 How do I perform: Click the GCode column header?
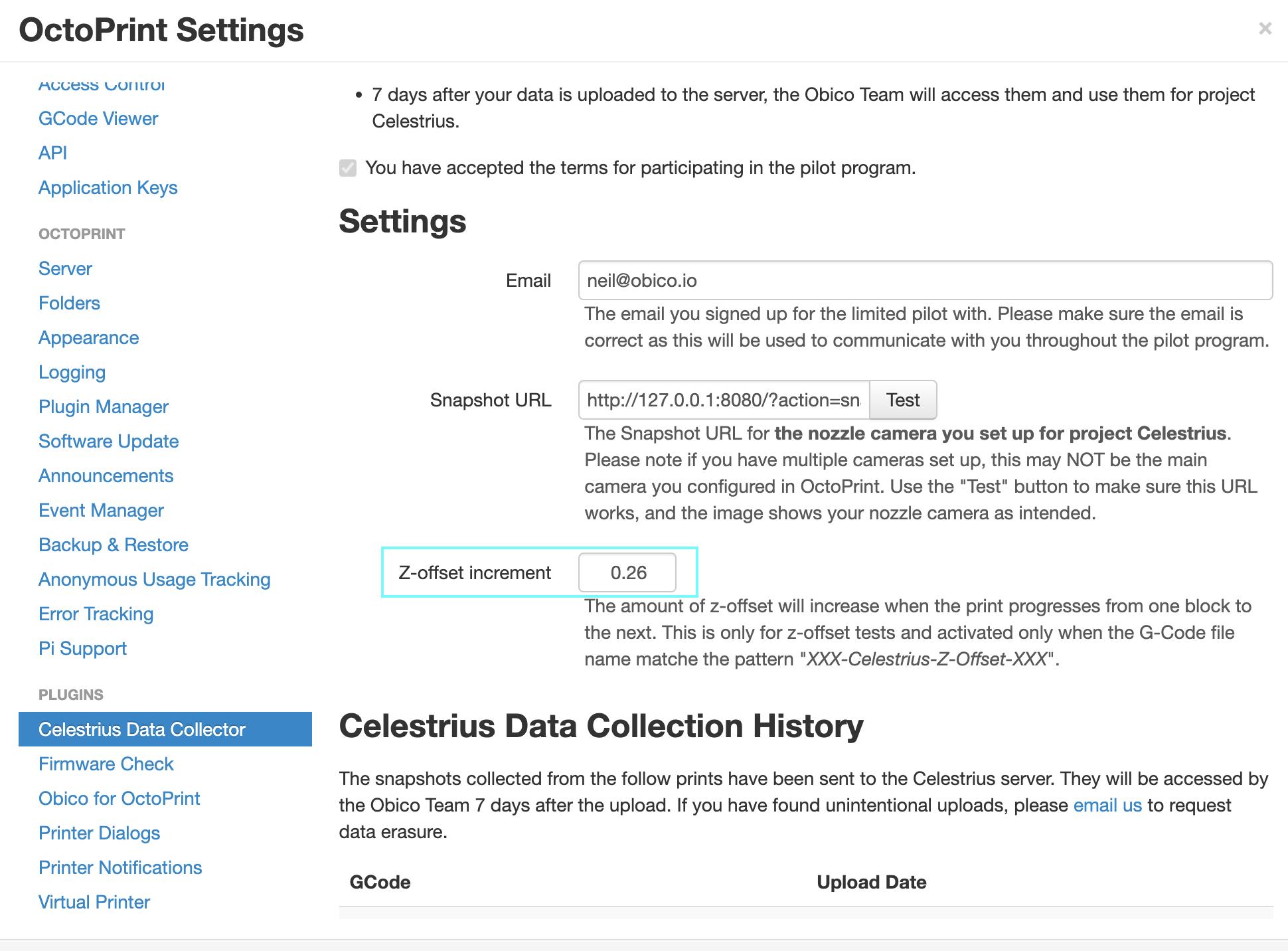[x=380, y=882]
